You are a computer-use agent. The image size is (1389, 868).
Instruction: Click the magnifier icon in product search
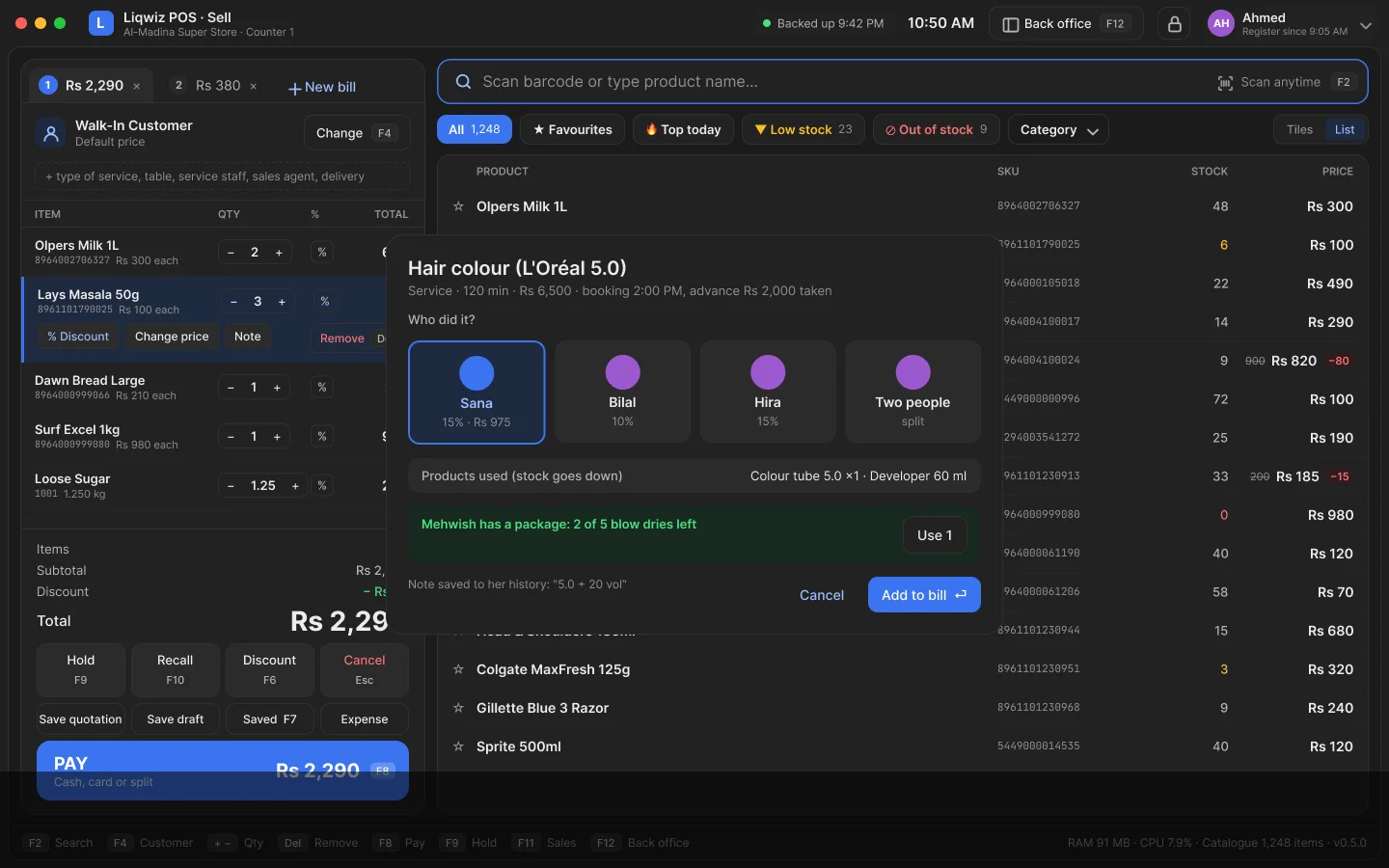click(463, 82)
